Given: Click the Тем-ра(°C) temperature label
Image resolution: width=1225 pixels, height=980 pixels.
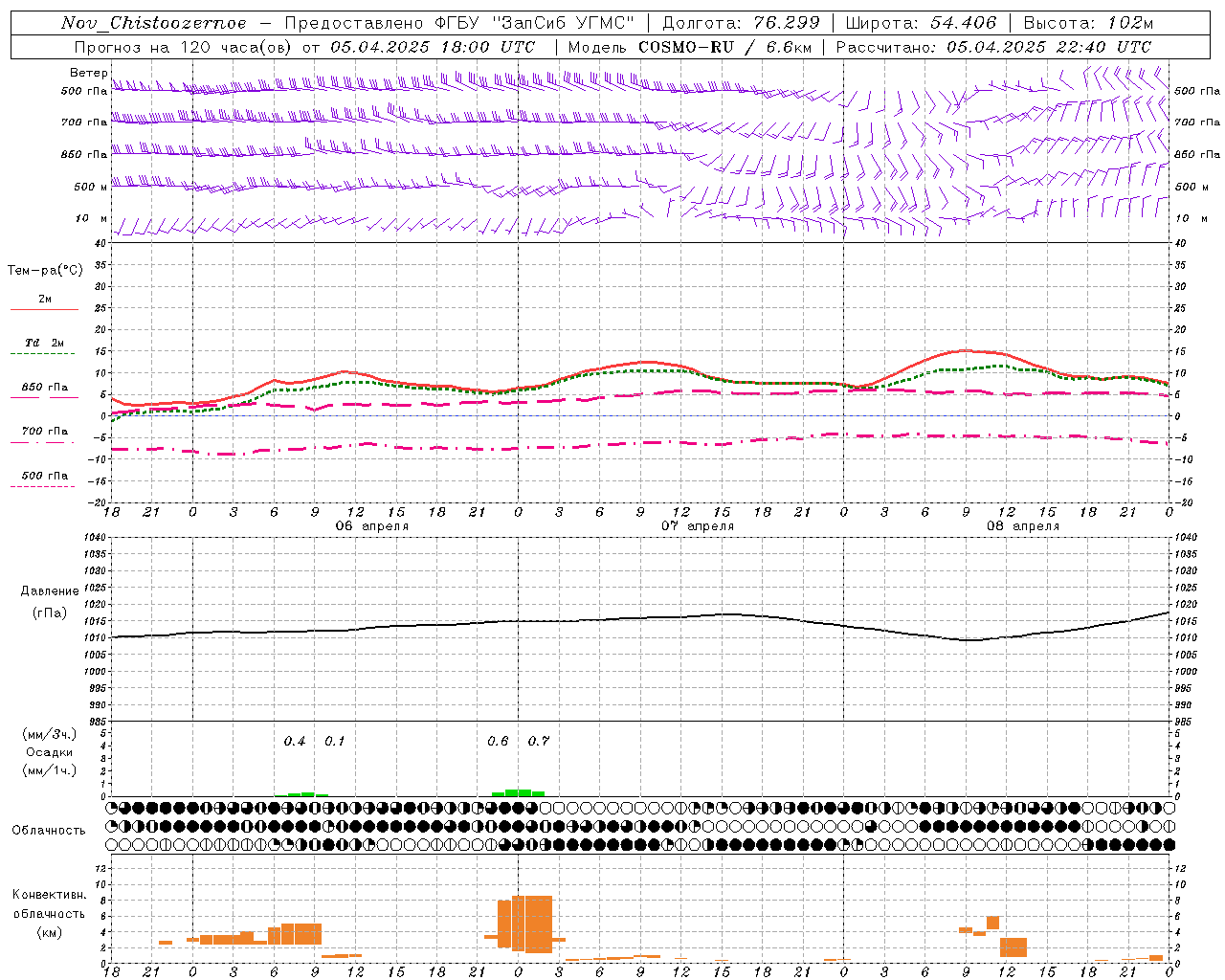Looking at the screenshot, I should tap(45, 271).
